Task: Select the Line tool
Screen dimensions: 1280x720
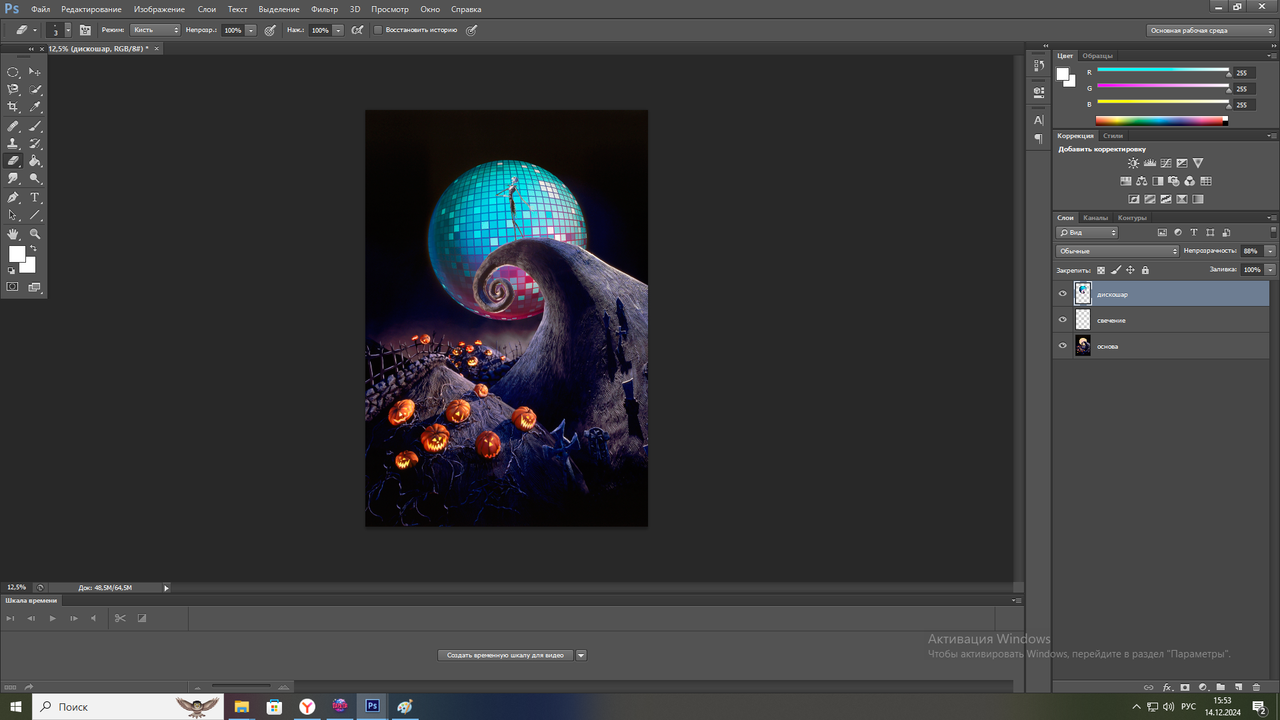Action: coord(35,215)
